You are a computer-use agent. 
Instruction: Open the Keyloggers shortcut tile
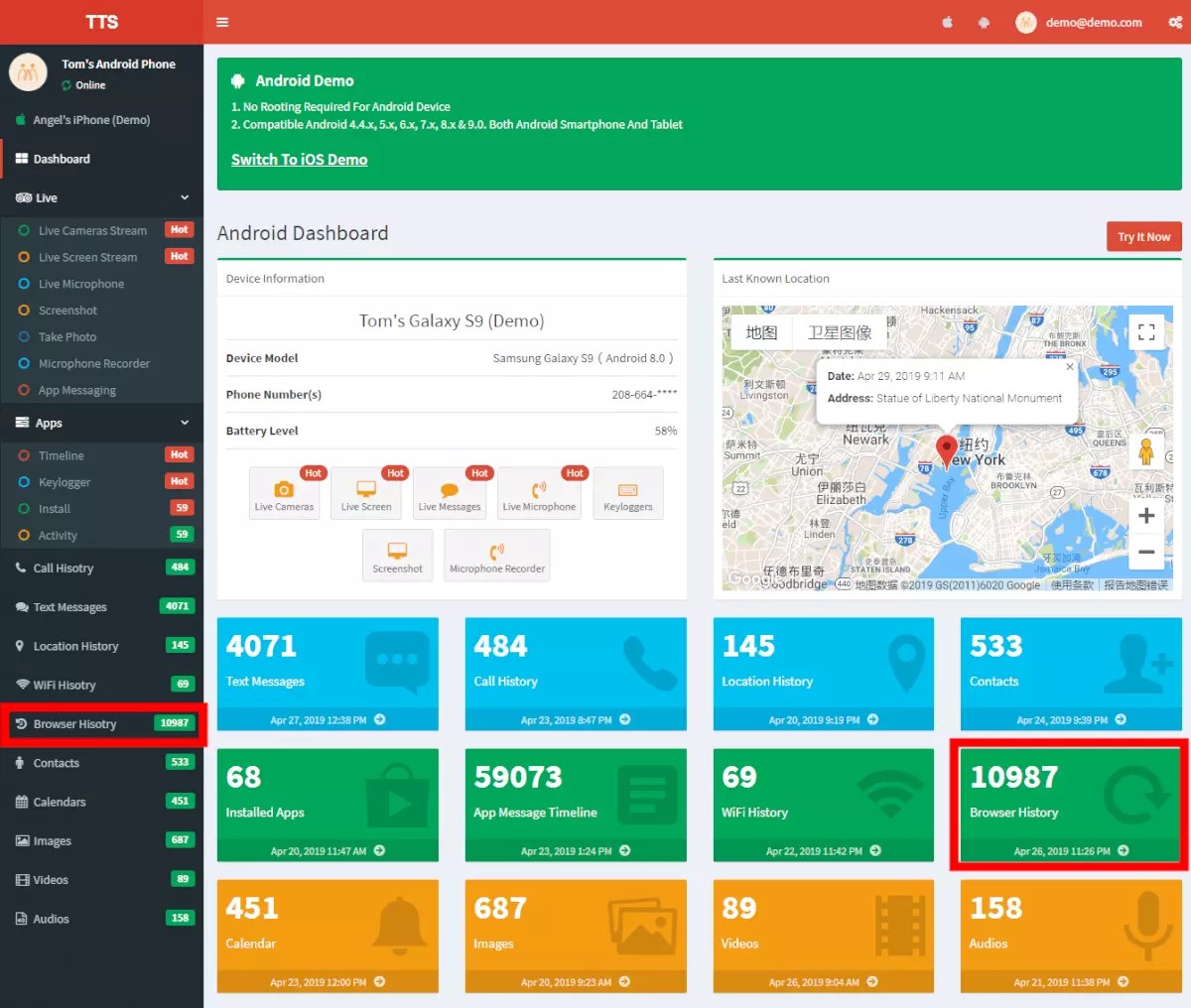(x=628, y=493)
